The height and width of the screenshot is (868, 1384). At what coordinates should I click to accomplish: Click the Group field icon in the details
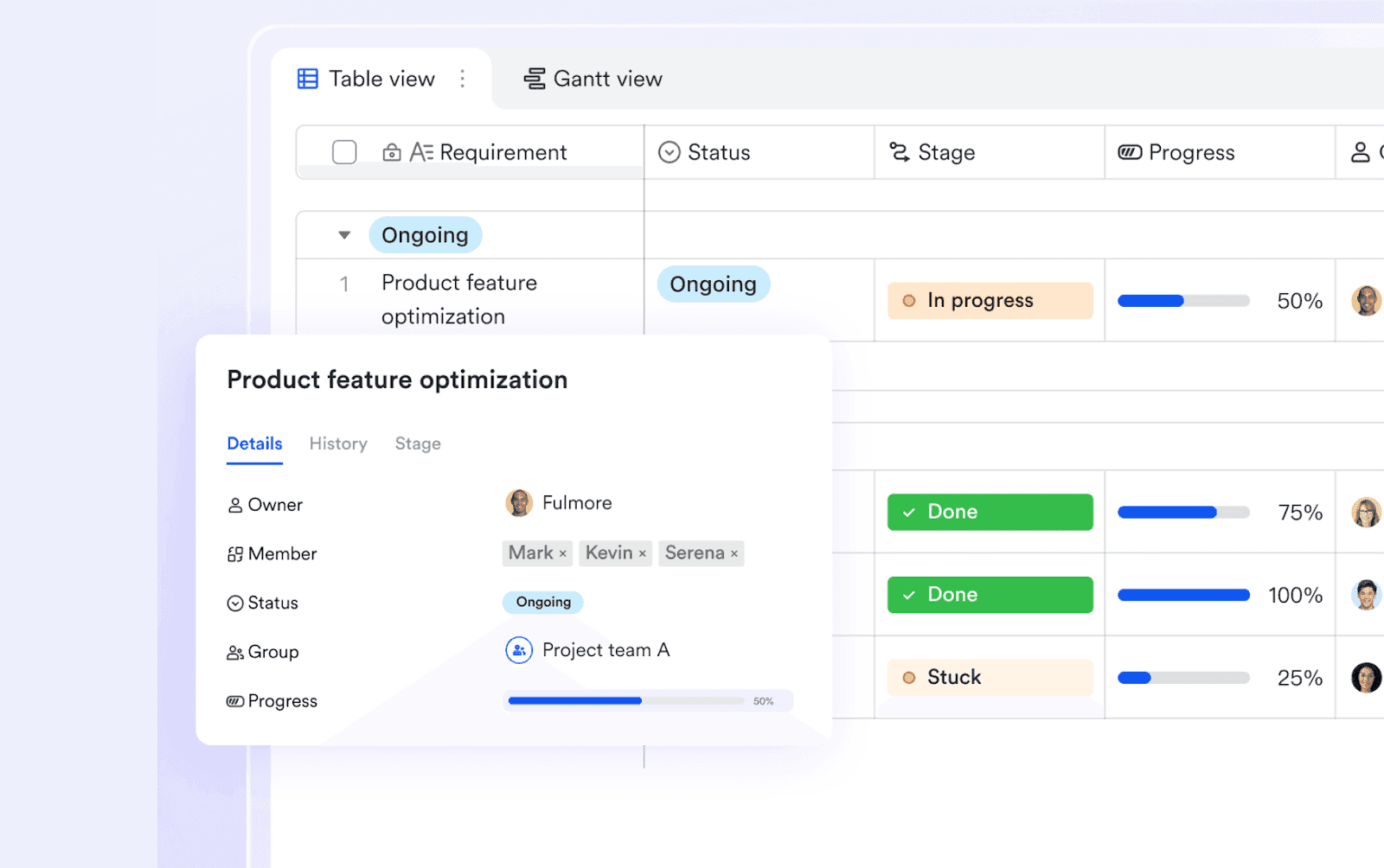pos(234,653)
